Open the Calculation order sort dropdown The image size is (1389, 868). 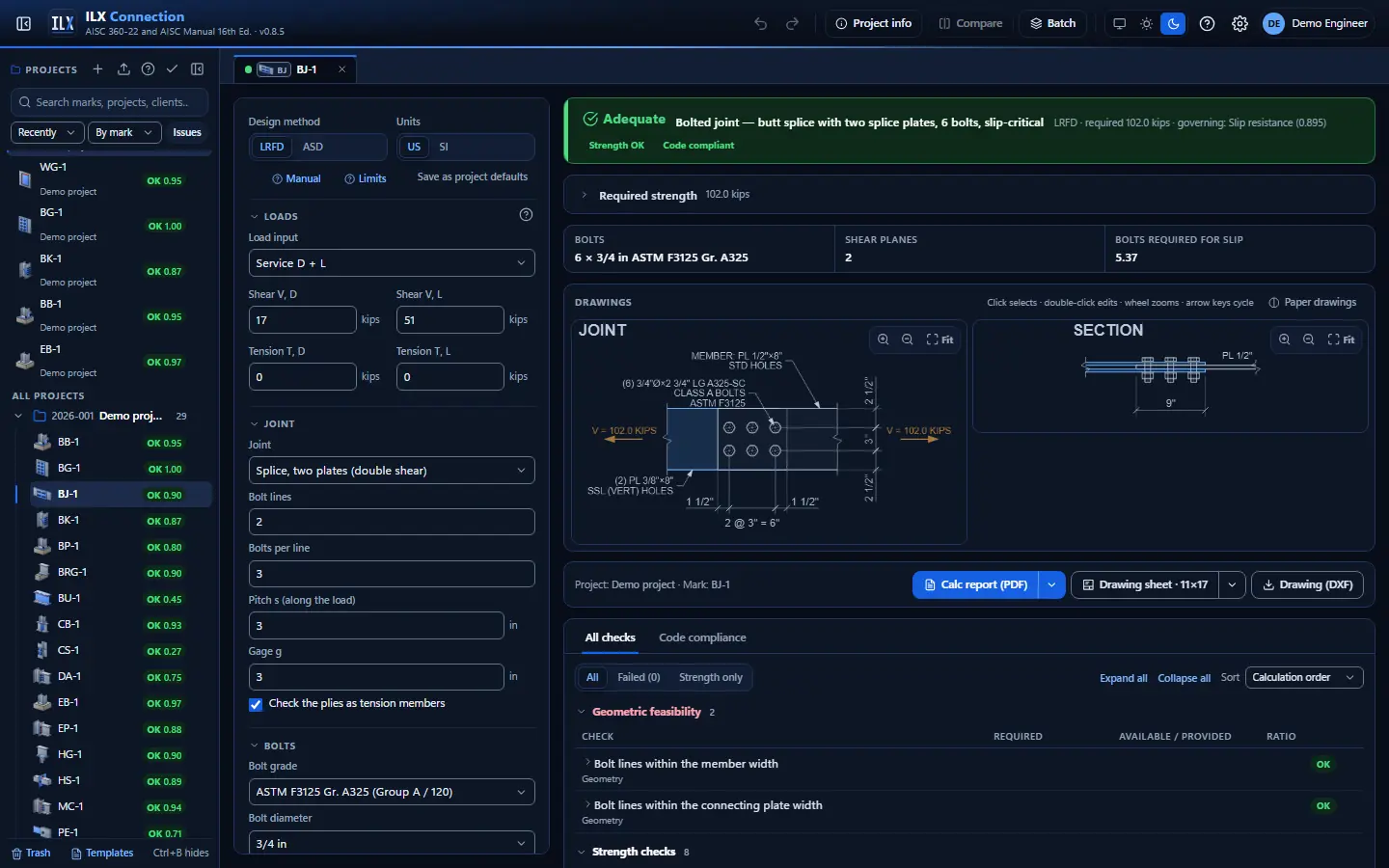[1304, 677]
